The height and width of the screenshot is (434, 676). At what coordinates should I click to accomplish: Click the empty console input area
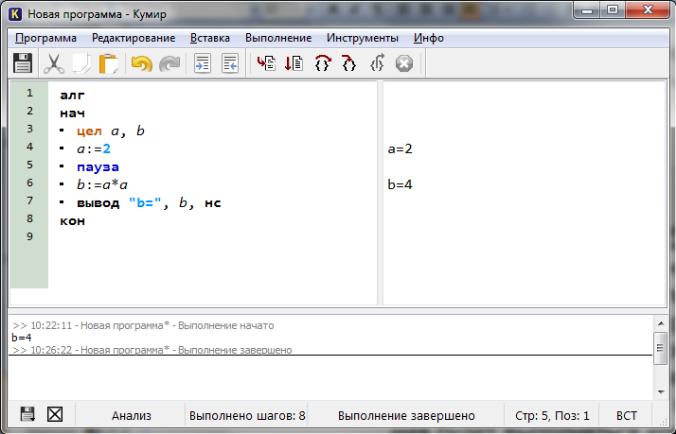click(330, 377)
